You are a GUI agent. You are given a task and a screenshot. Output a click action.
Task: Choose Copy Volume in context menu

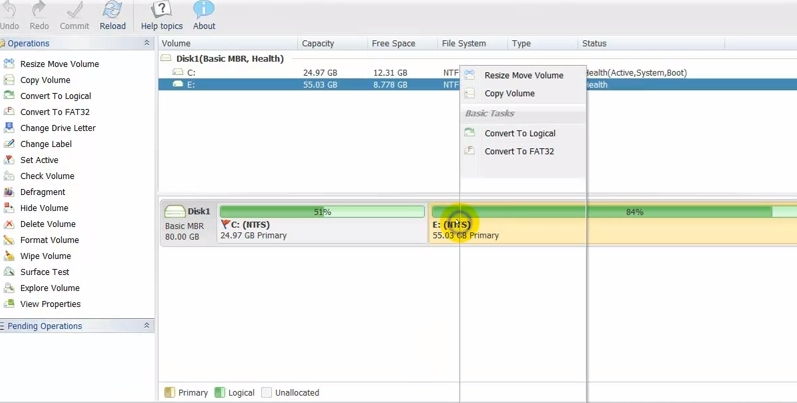[524, 94]
